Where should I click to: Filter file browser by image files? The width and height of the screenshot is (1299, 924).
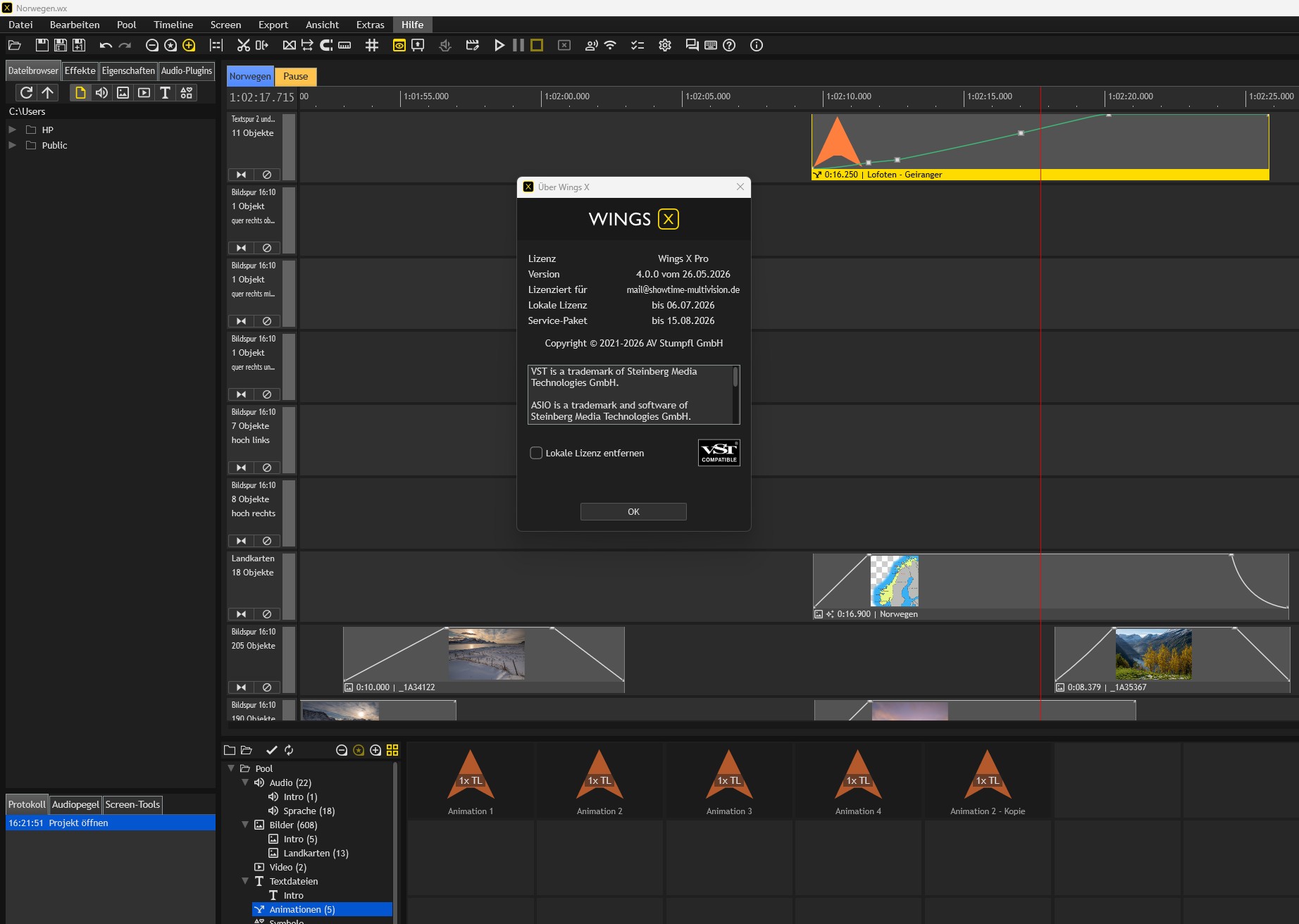click(x=123, y=92)
